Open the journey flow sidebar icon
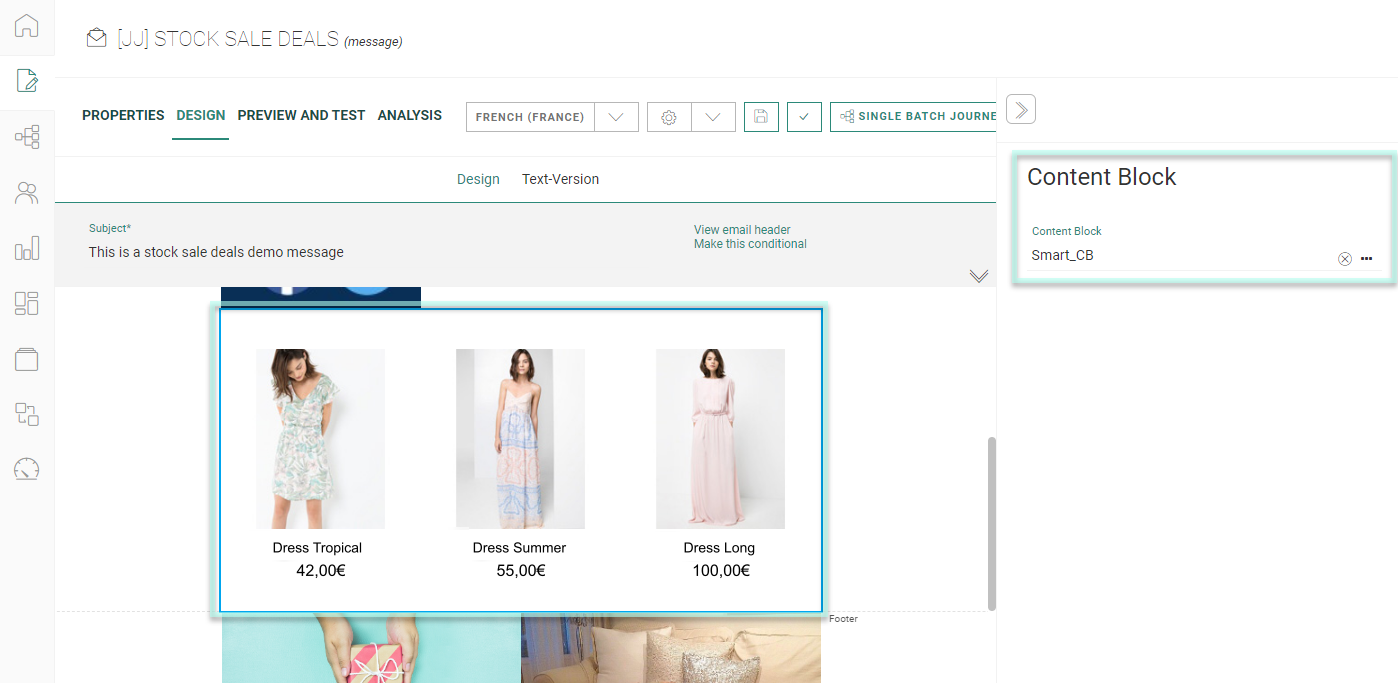1398x683 pixels. coord(27,137)
